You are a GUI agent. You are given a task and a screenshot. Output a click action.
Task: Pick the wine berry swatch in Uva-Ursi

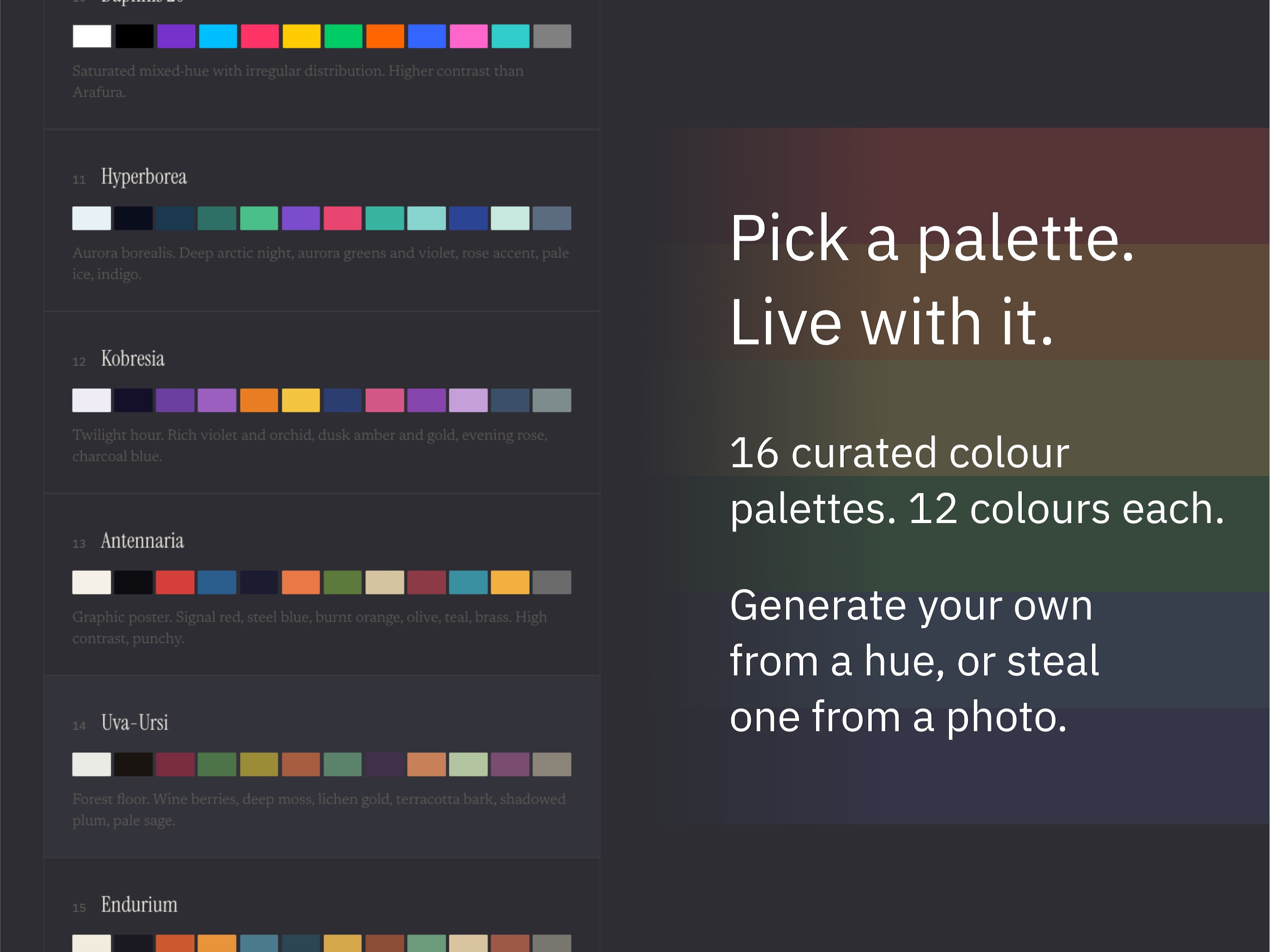point(175,764)
